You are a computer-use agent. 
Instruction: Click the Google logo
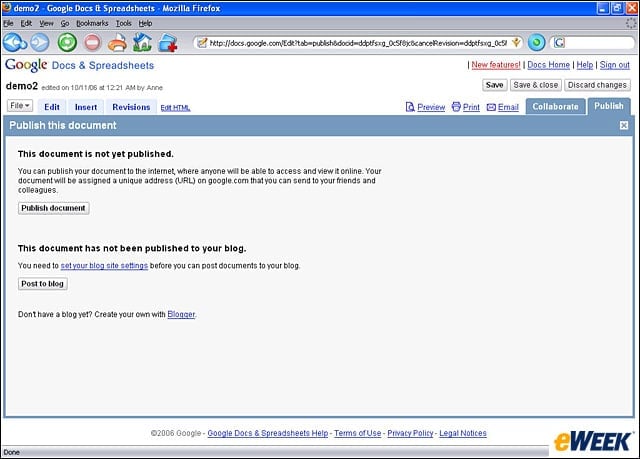coord(26,65)
